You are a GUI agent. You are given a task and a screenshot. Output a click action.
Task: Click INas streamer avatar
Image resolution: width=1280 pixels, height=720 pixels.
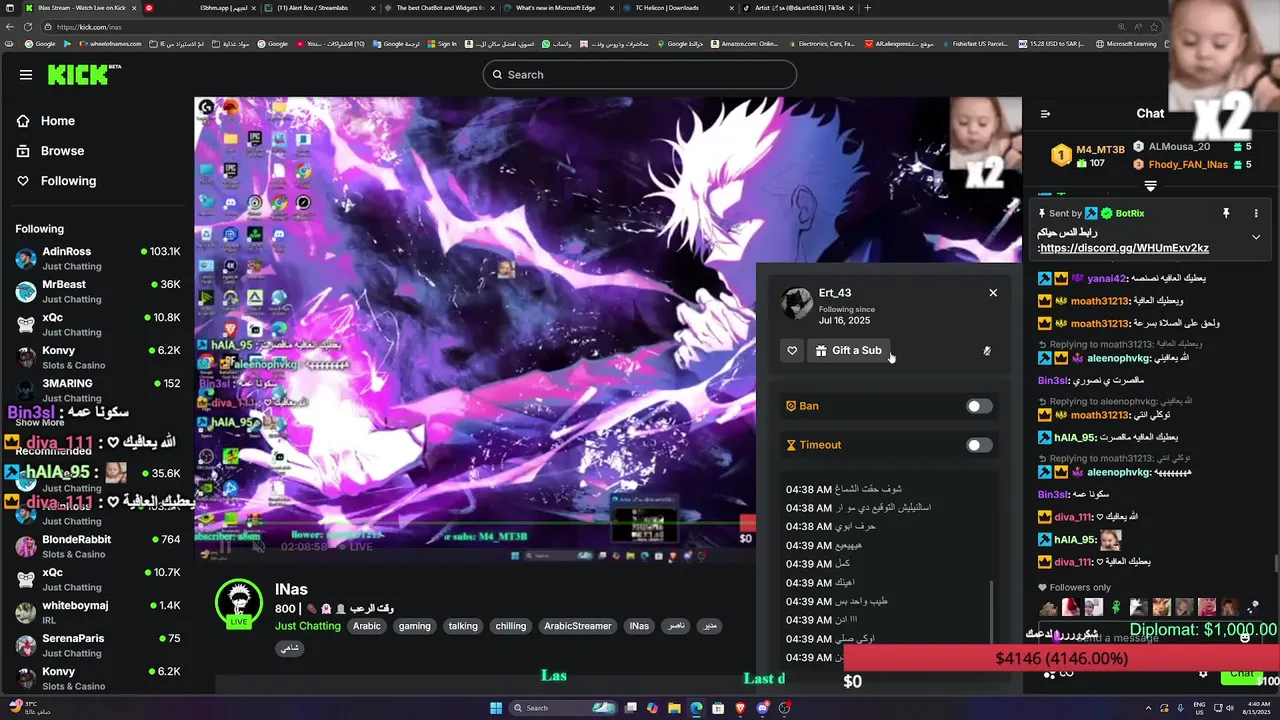(x=239, y=602)
